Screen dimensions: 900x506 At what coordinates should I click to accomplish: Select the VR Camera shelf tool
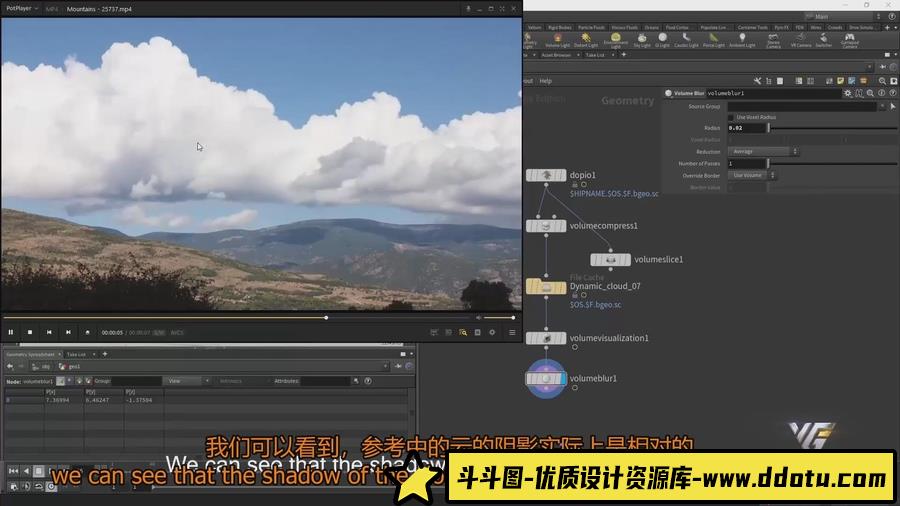pos(801,40)
